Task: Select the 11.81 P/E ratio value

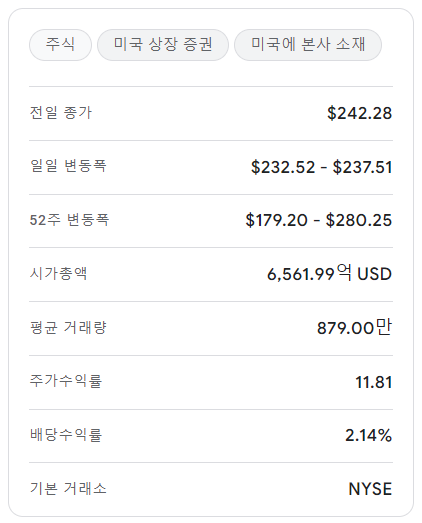Action: (374, 382)
